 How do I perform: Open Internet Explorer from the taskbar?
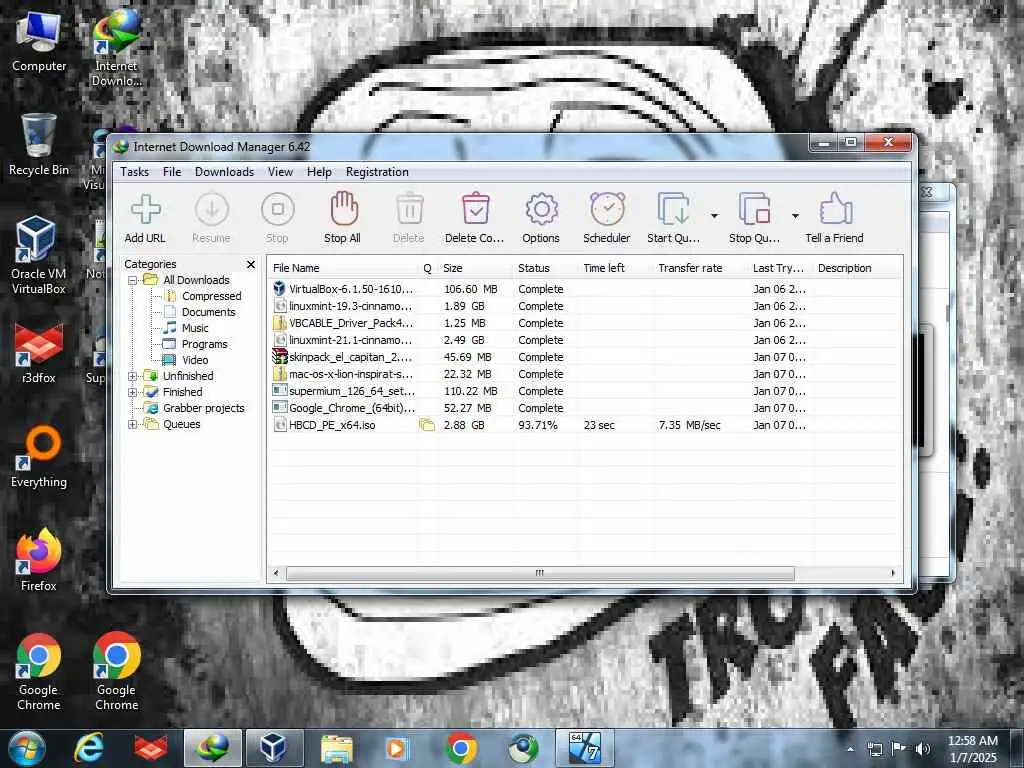point(89,748)
